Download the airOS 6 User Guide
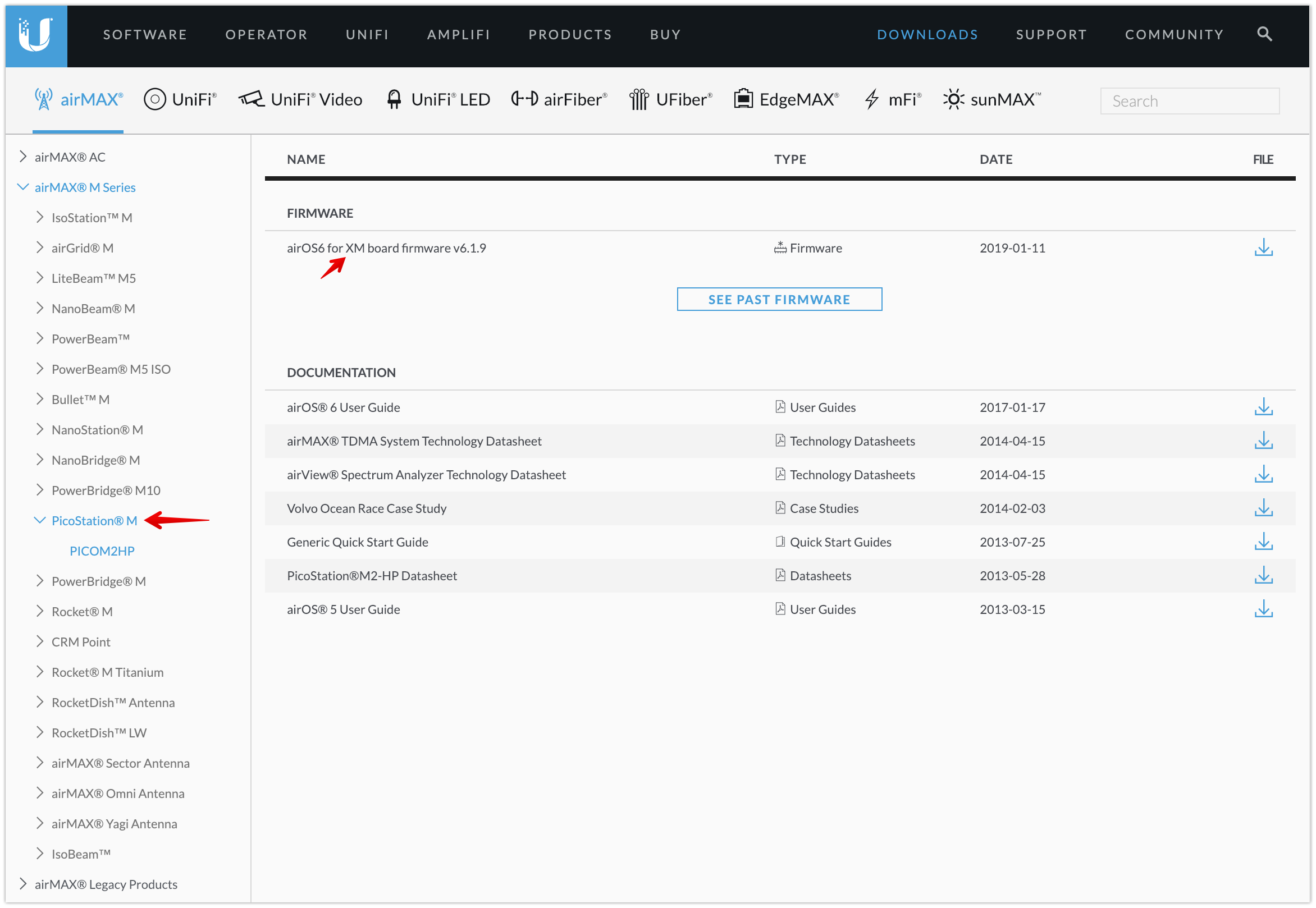 tap(1264, 407)
